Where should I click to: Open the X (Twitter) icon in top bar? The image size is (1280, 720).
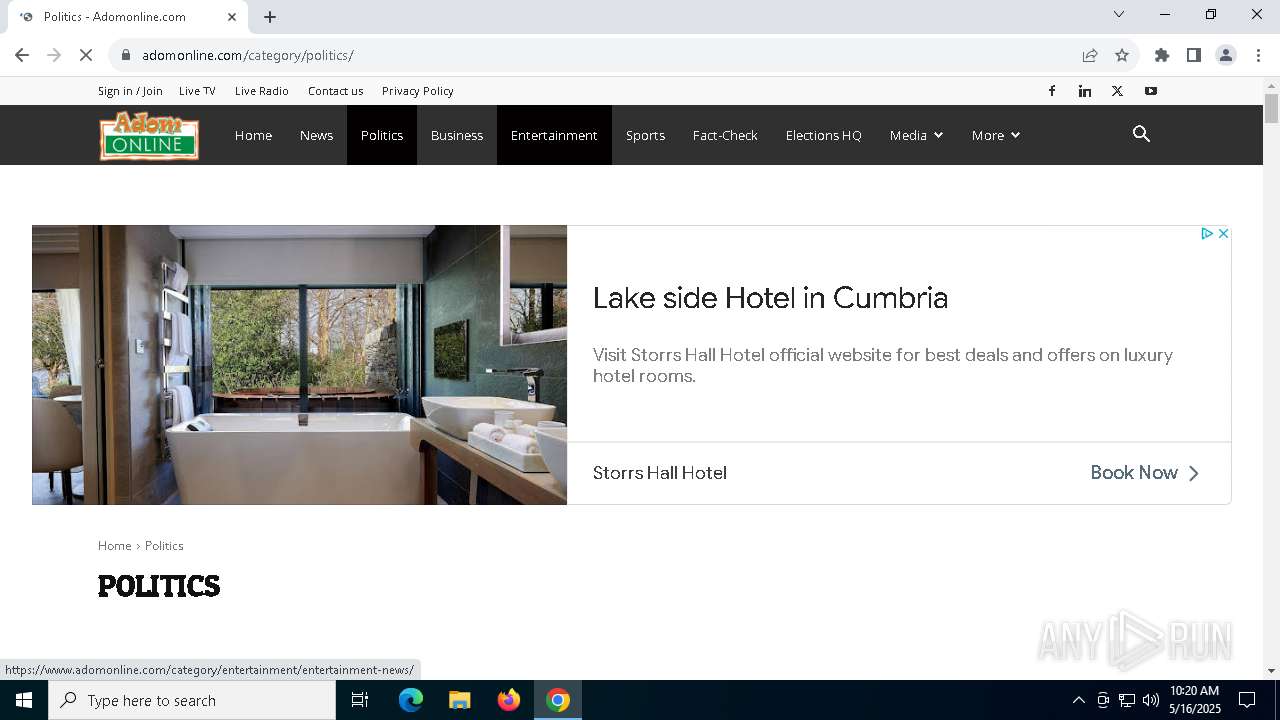[x=1118, y=91]
